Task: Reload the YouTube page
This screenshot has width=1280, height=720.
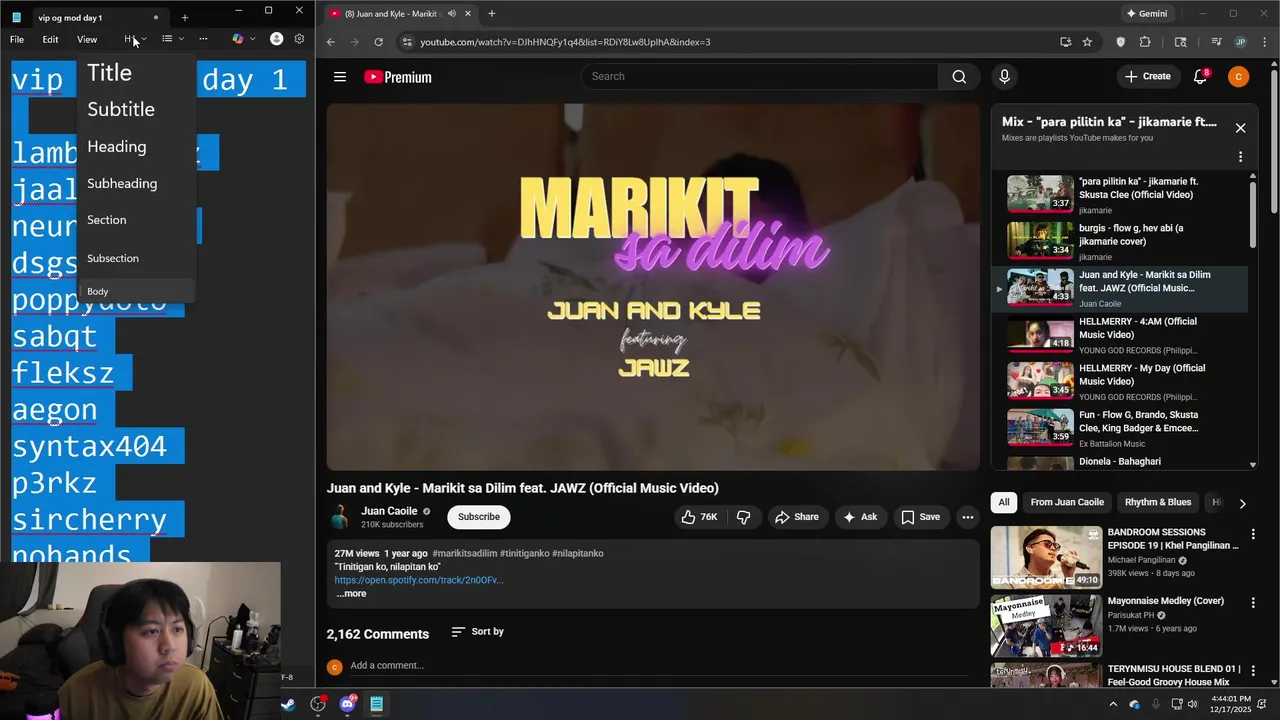Action: (378, 42)
